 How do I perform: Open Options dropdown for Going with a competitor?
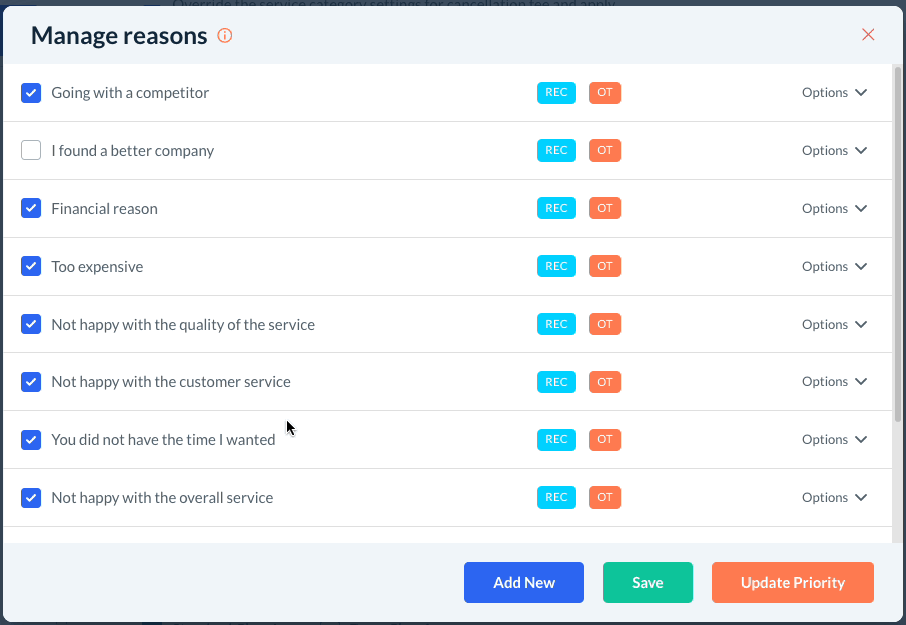[834, 93]
